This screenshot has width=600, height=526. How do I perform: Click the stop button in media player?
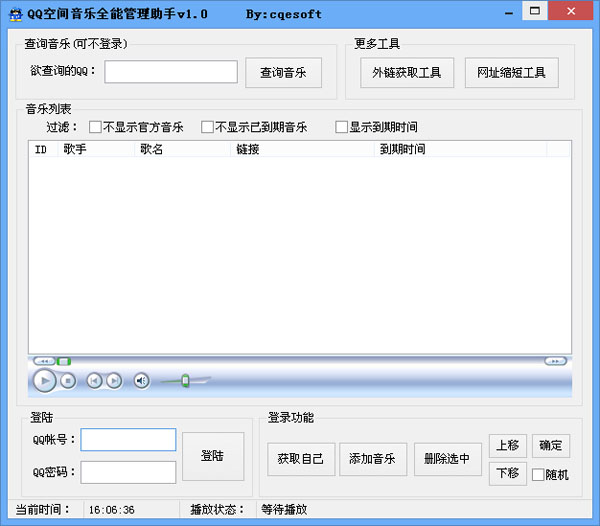pos(68,381)
